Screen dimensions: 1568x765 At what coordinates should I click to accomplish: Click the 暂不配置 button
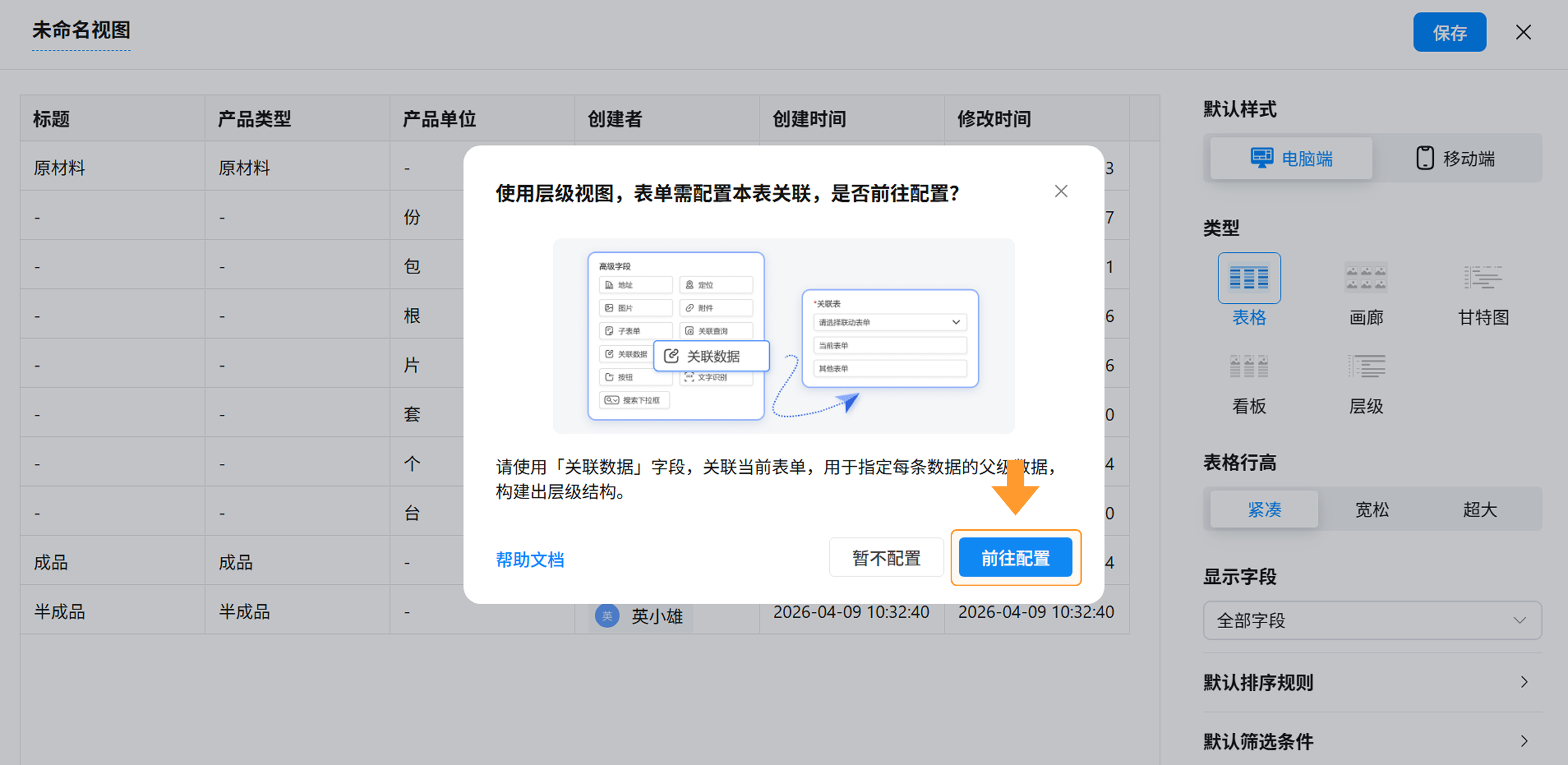(x=886, y=558)
